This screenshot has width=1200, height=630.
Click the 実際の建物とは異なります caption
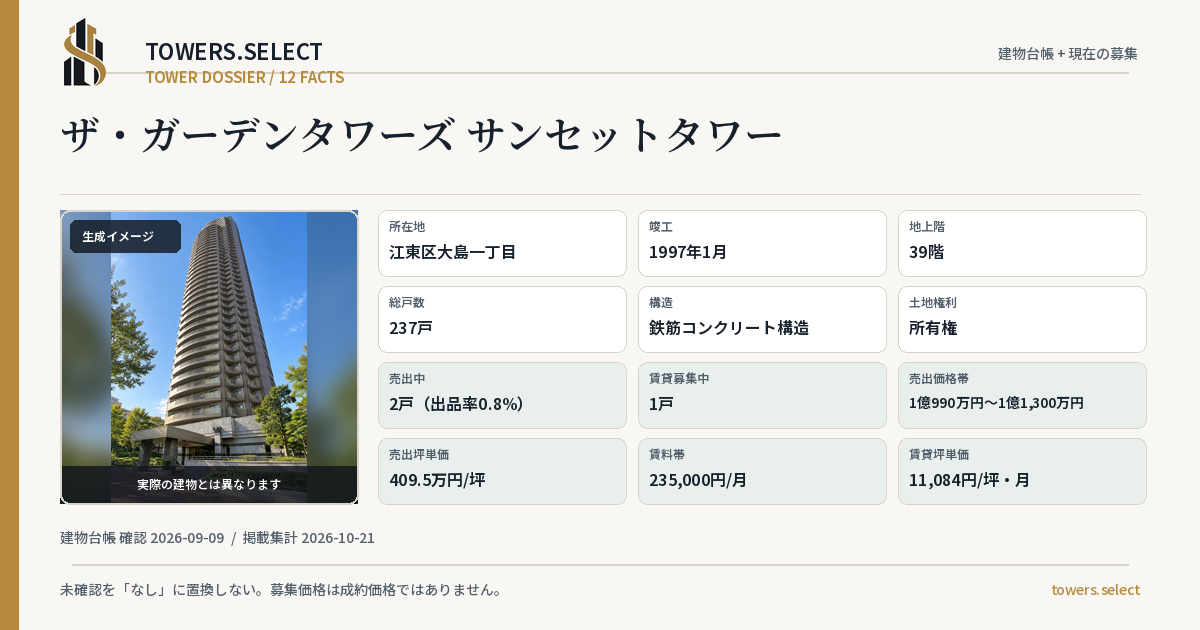[209, 484]
